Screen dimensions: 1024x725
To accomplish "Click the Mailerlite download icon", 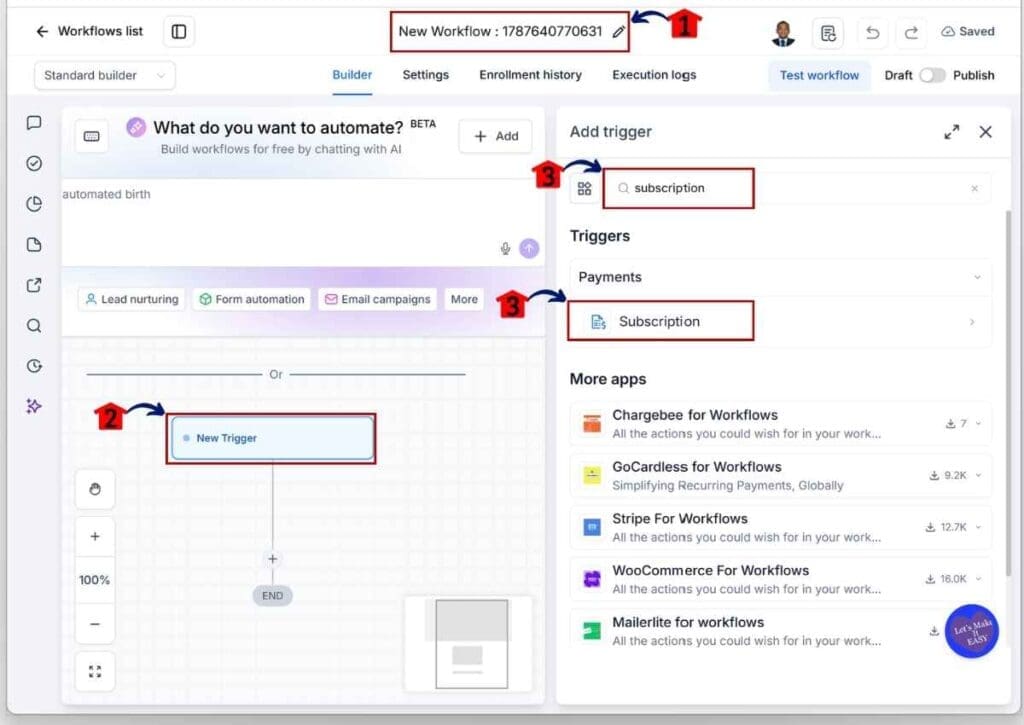I will (934, 631).
